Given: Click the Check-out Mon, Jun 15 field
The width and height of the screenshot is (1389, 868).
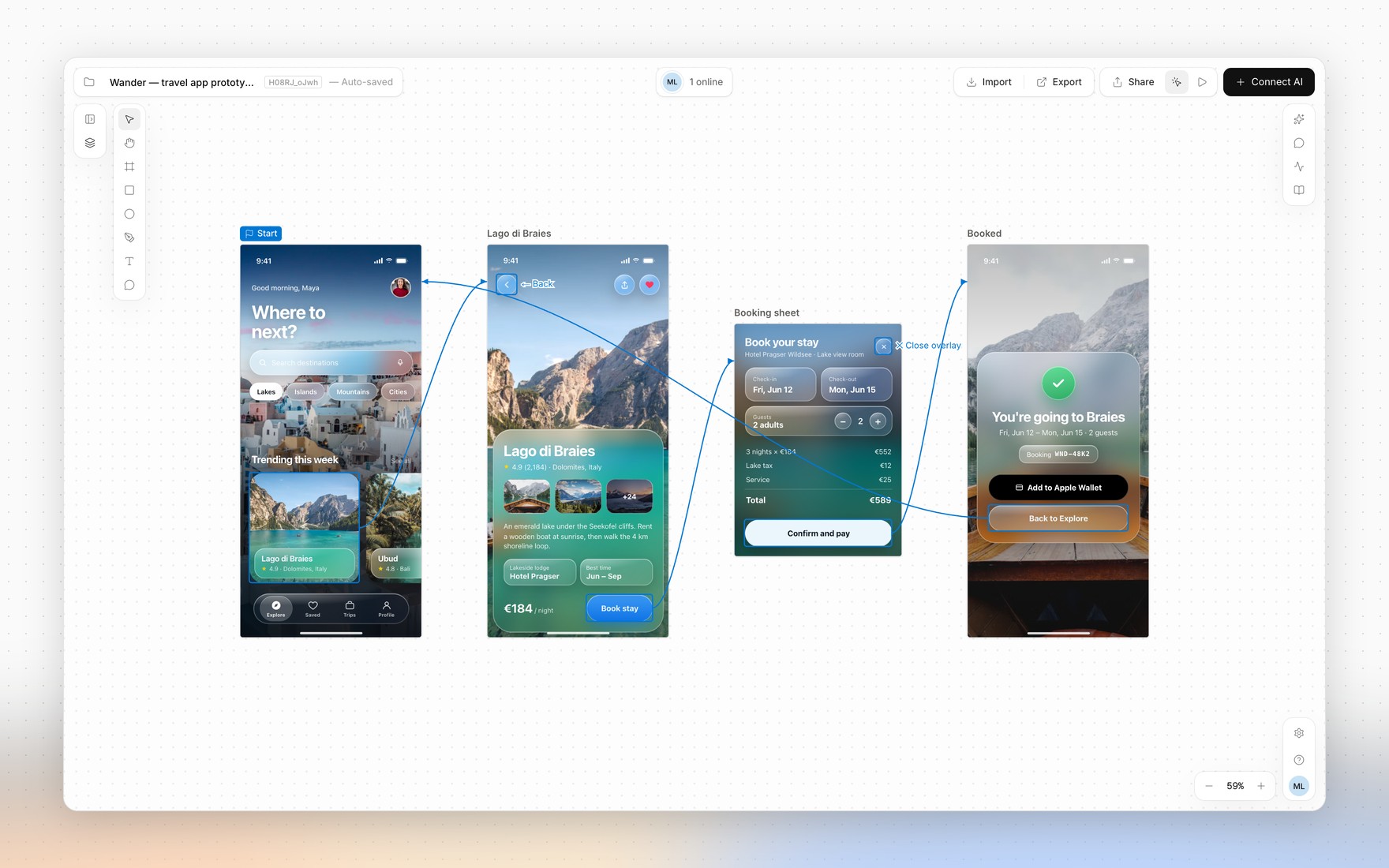Looking at the screenshot, I should tap(856, 384).
